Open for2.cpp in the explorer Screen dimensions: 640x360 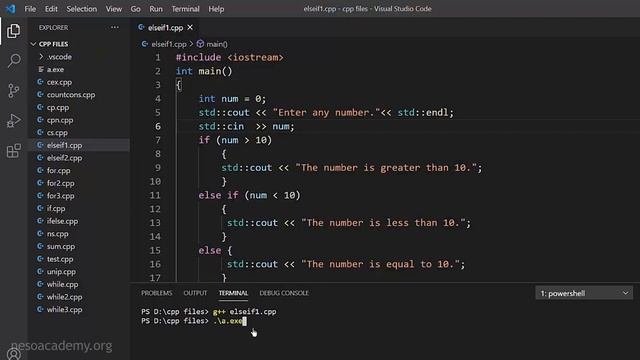[60, 183]
